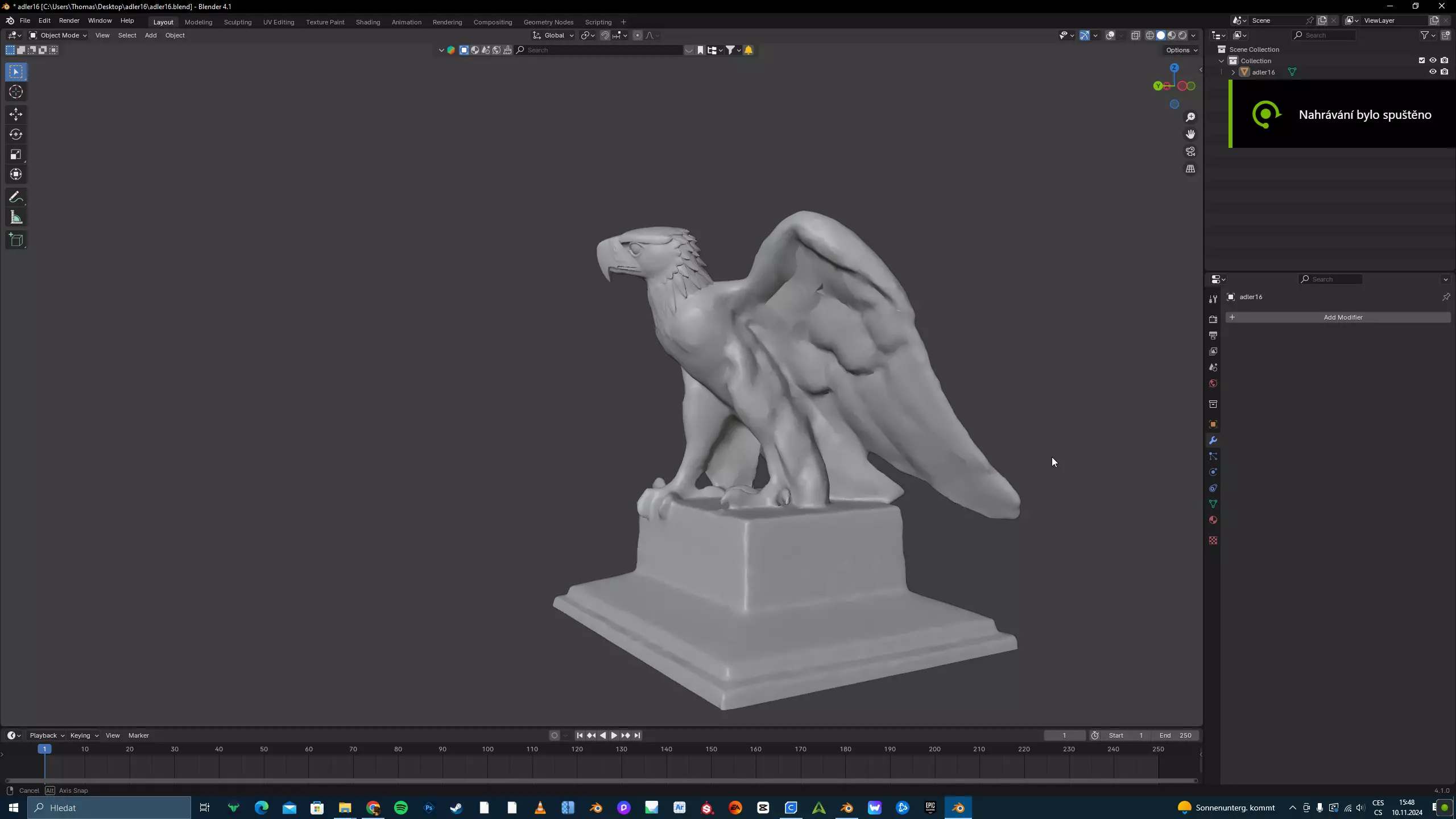Viewport: 1456px width, 819px height.
Task: Open the Object Mode dropdown
Action: (59, 35)
